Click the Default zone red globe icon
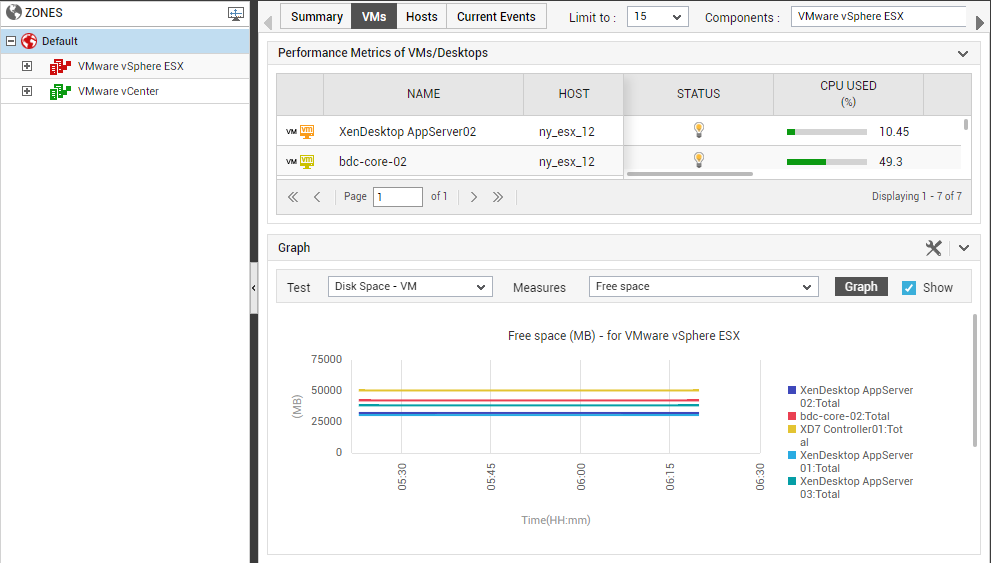The width and height of the screenshot is (991, 563). 29,41
